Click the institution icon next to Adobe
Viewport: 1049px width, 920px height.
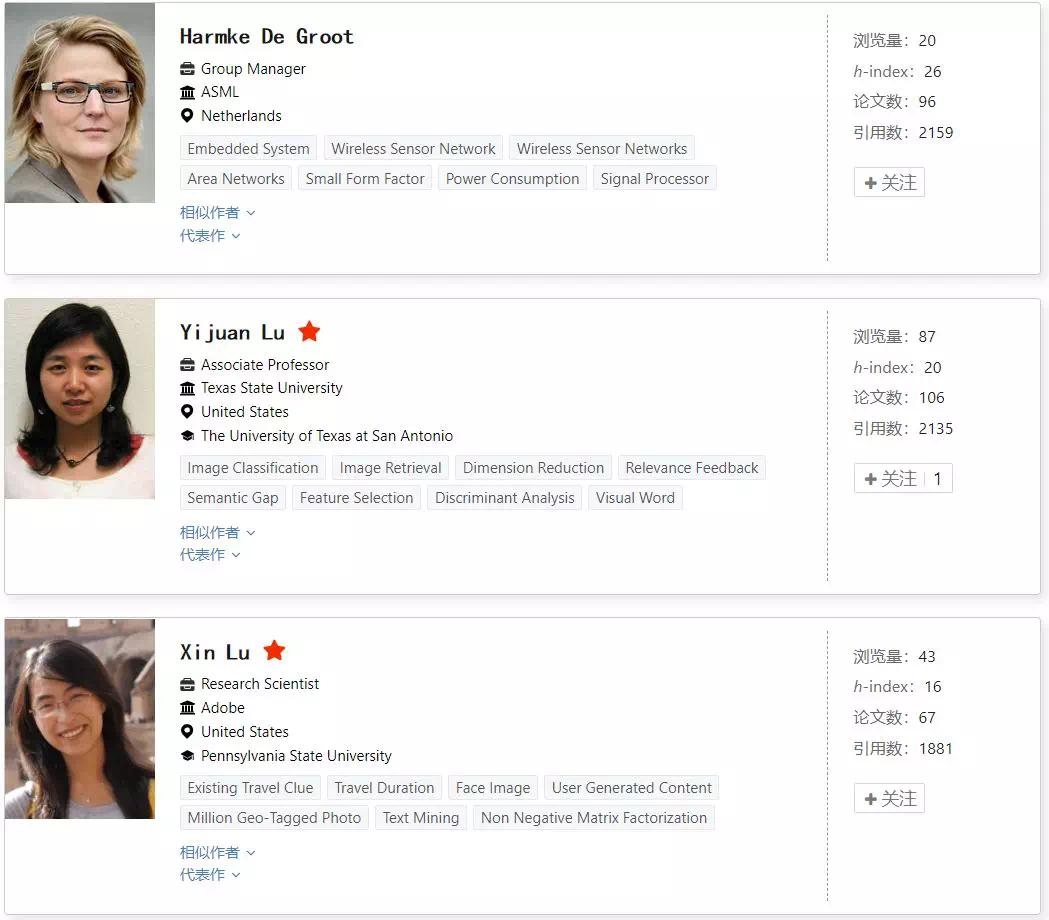click(187, 708)
